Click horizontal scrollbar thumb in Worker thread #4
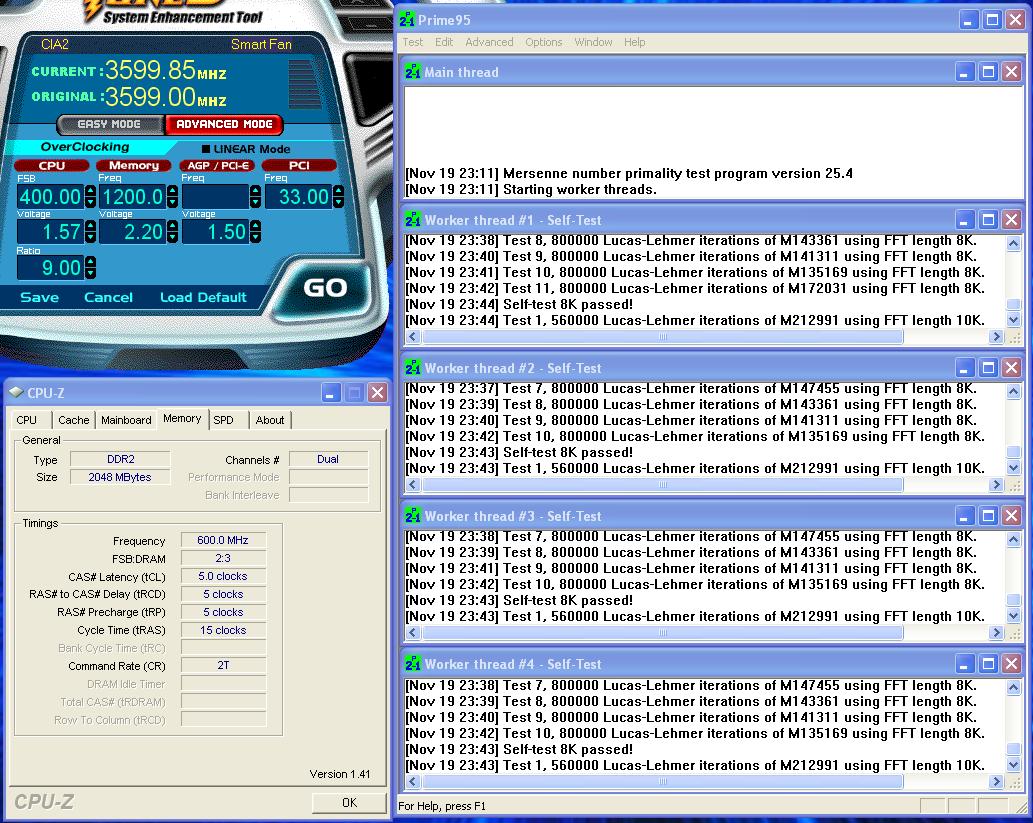 [663, 781]
